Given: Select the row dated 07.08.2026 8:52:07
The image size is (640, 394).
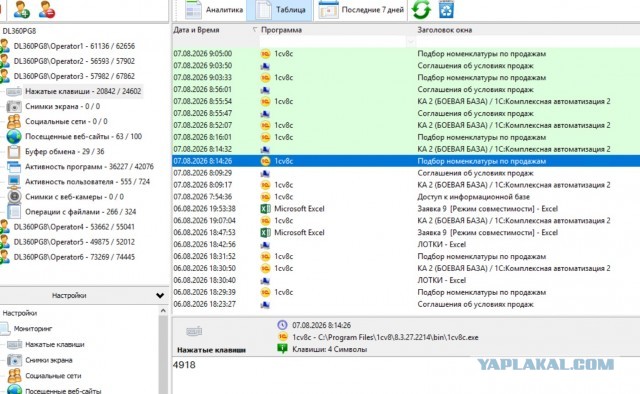Looking at the screenshot, I should tap(406, 125).
